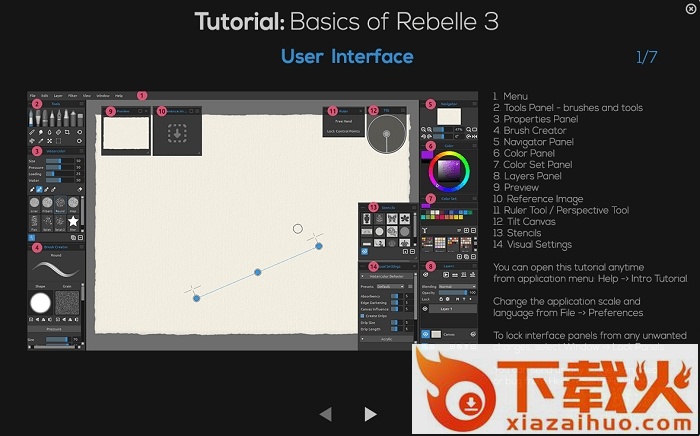
Task: Click the leaf stencil thumbnail
Action: pos(405,219)
